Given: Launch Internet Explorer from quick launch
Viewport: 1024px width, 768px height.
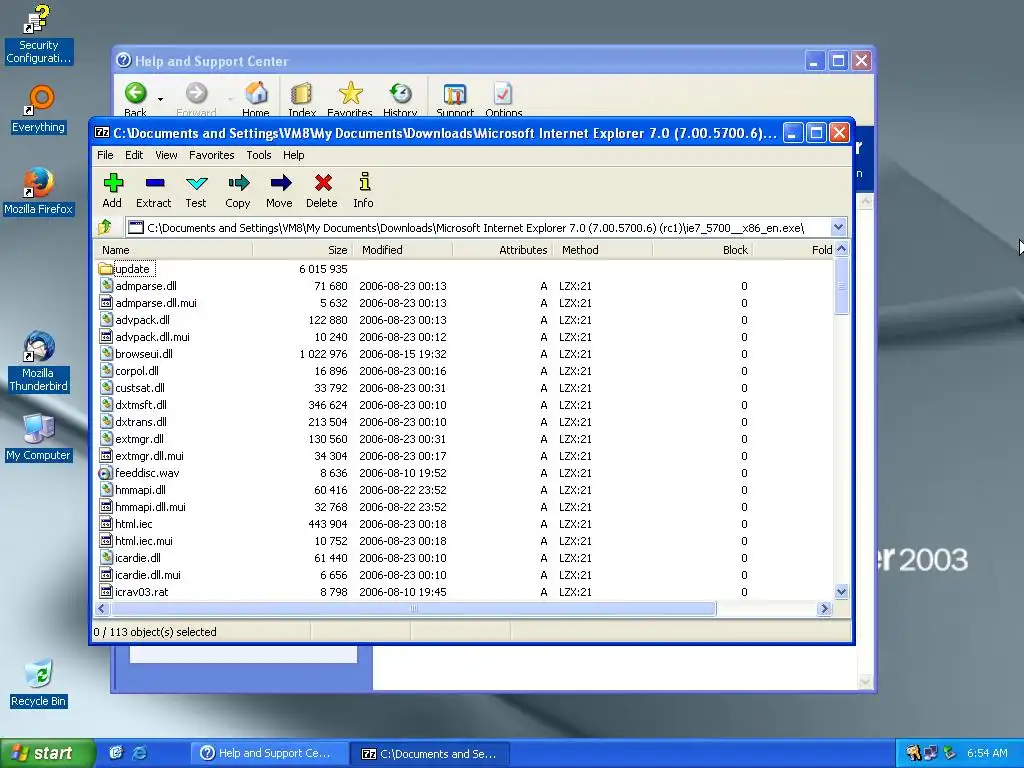Looking at the screenshot, I should click(x=140, y=753).
